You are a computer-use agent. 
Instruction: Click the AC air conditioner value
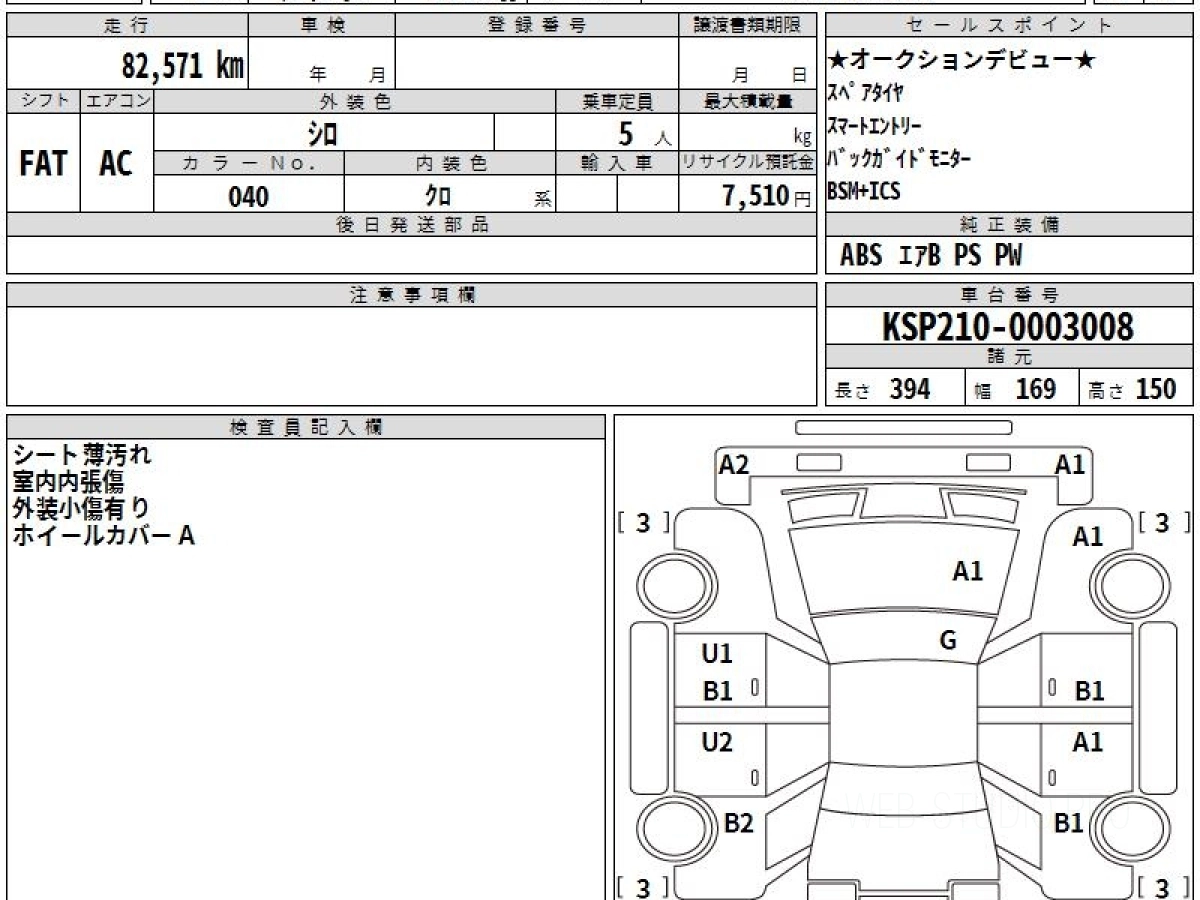coord(116,163)
